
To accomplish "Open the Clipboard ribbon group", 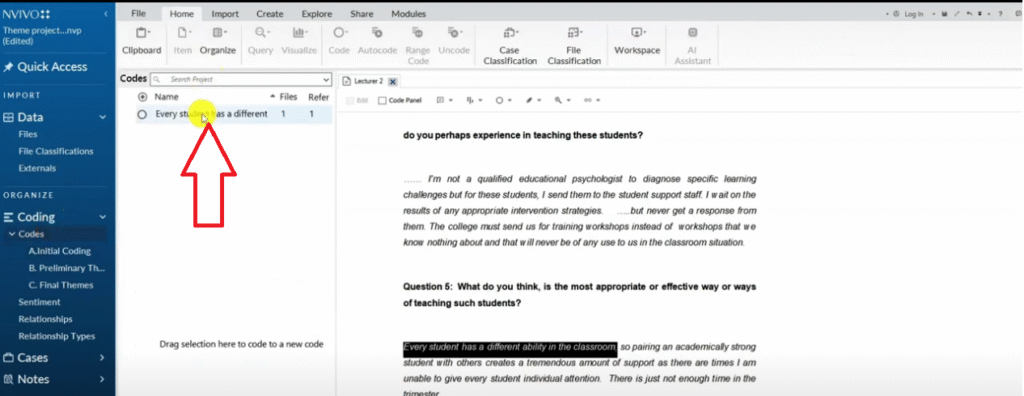I will [x=142, y=41].
